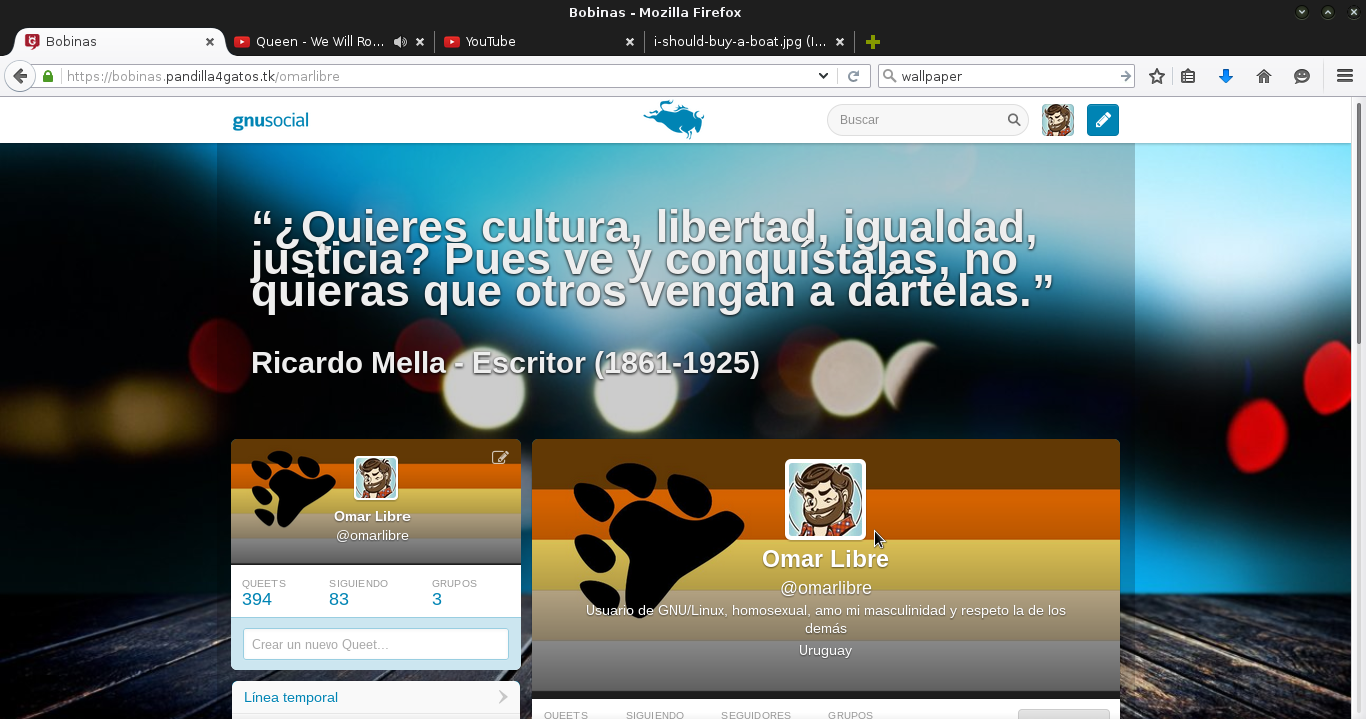
Task: Bookmark this page with the star icon
Action: (x=1157, y=76)
